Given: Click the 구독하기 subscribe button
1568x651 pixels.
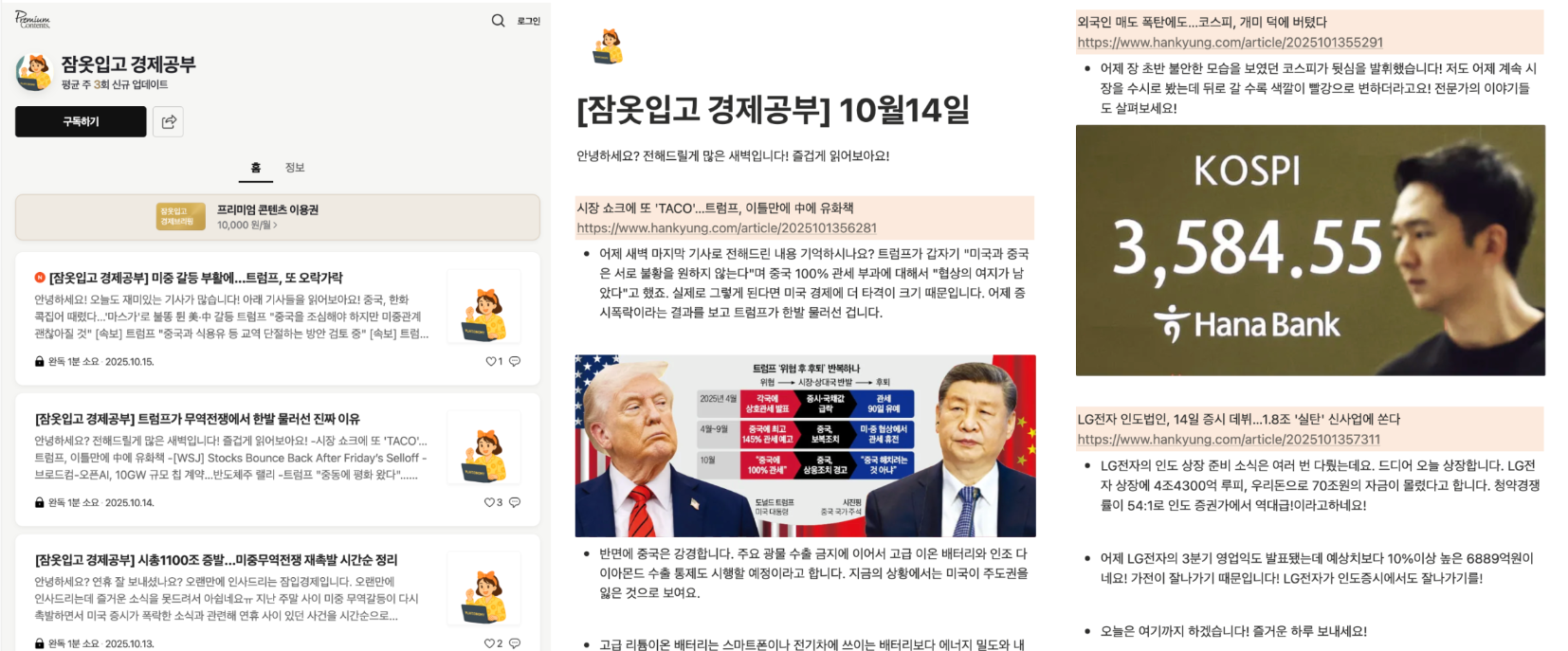Looking at the screenshot, I should click(81, 121).
